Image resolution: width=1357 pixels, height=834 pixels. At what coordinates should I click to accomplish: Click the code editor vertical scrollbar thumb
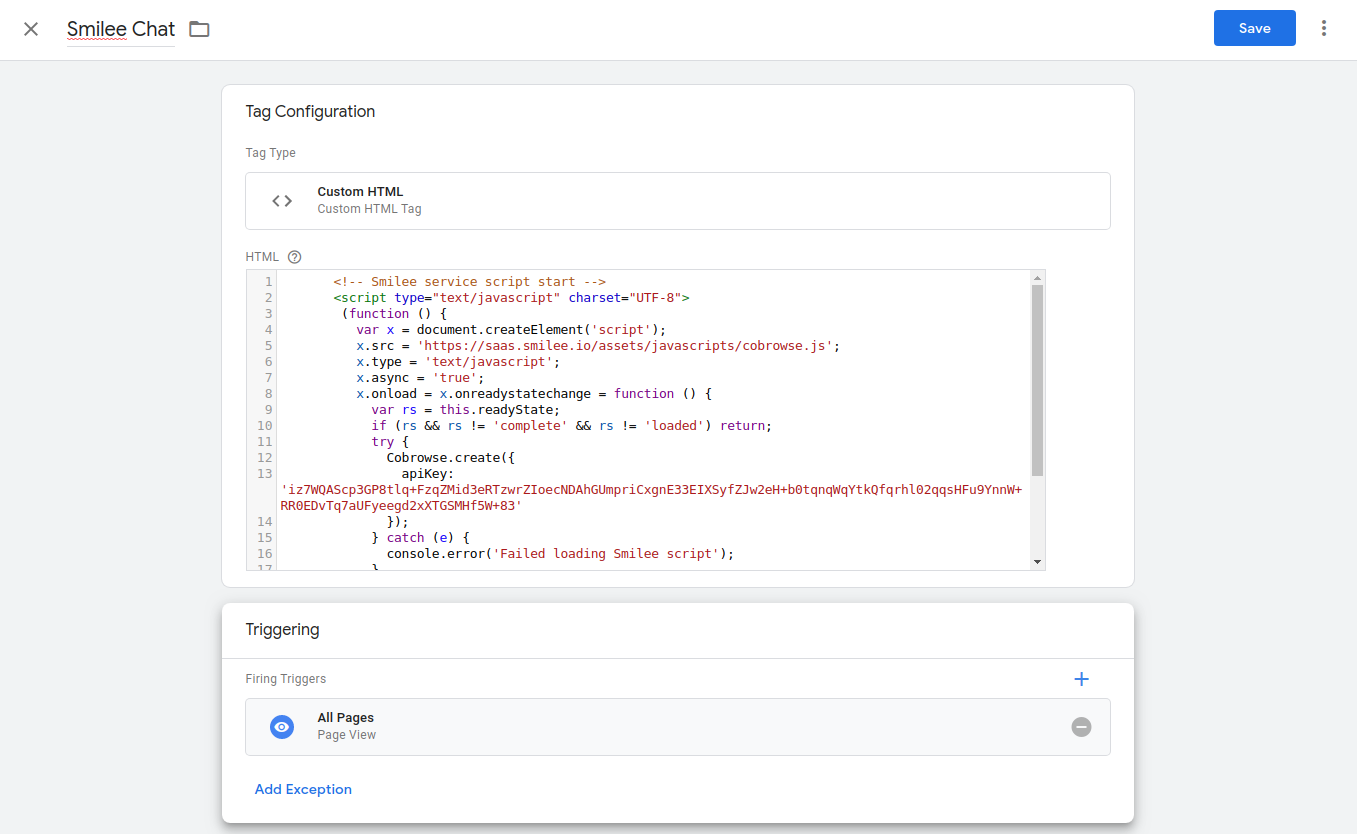point(1037,380)
